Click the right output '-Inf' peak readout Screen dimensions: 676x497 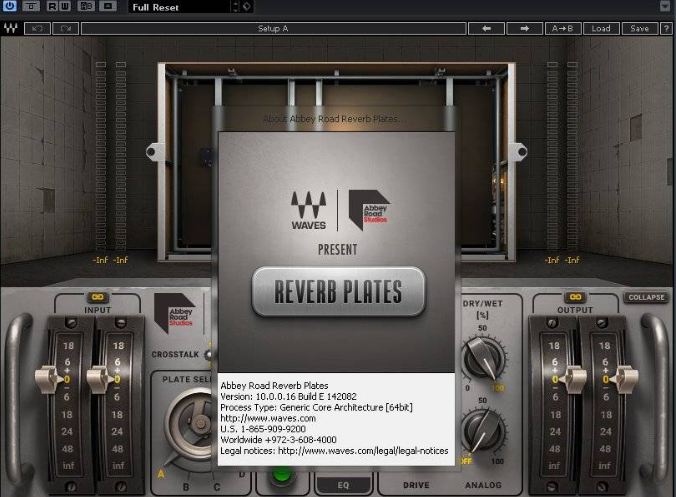tap(573, 260)
